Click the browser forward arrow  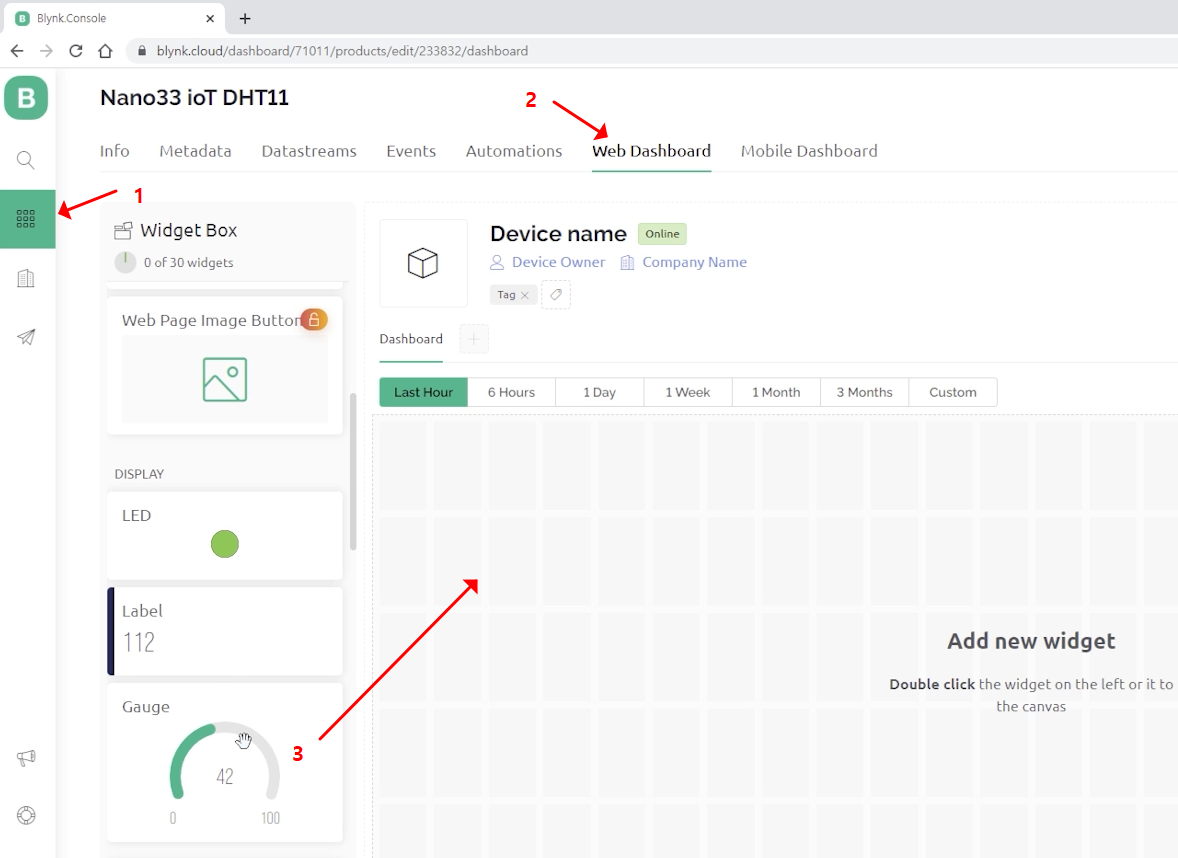[46, 51]
